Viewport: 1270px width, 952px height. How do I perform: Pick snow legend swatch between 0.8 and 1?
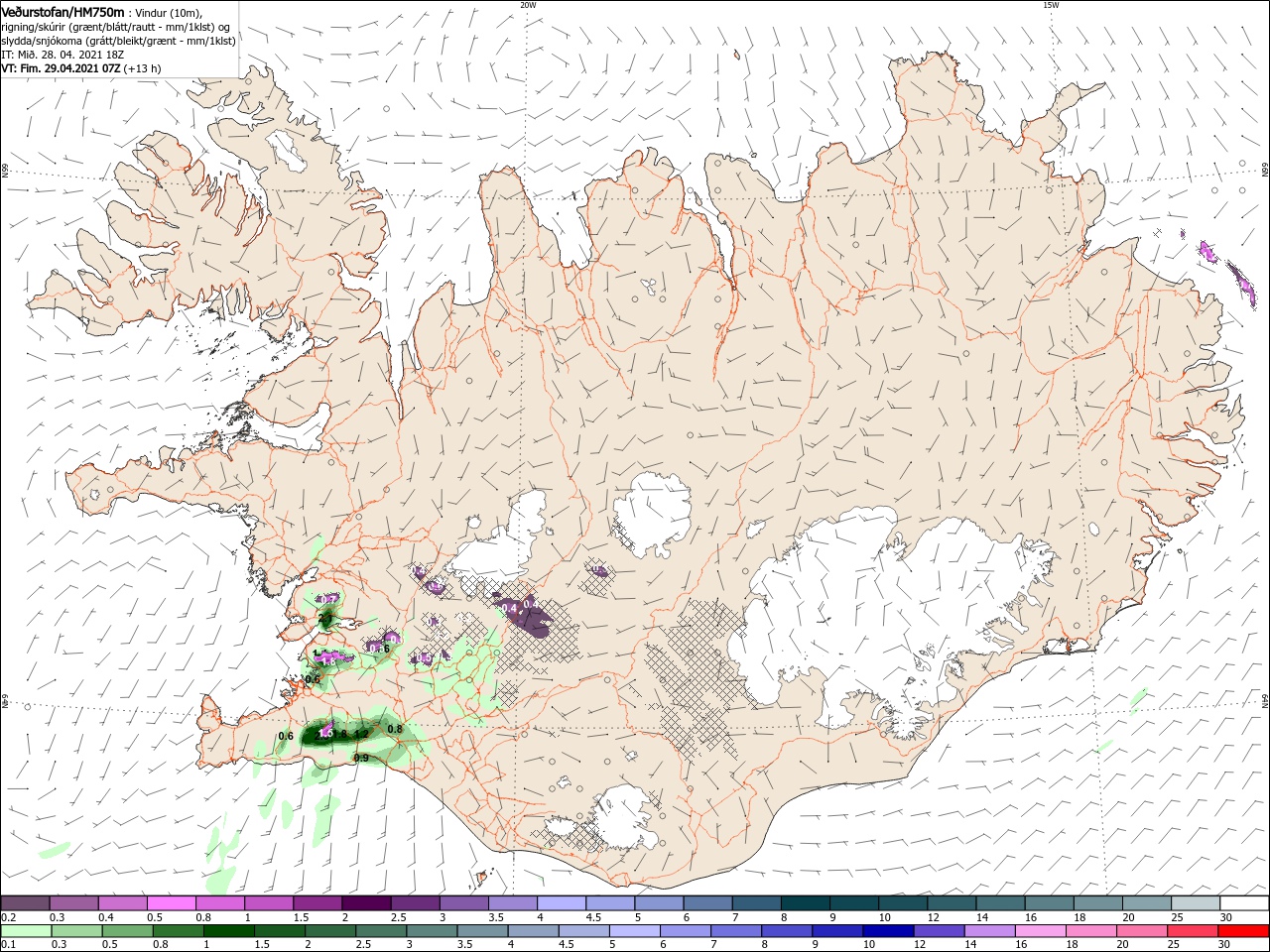pyautogui.click(x=220, y=903)
